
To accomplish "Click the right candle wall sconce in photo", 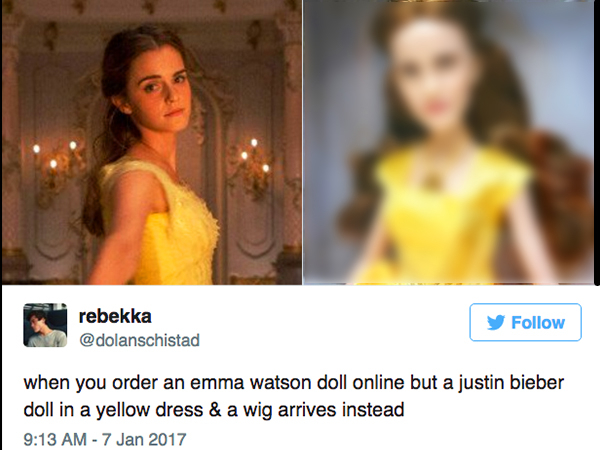I will point(253,168).
